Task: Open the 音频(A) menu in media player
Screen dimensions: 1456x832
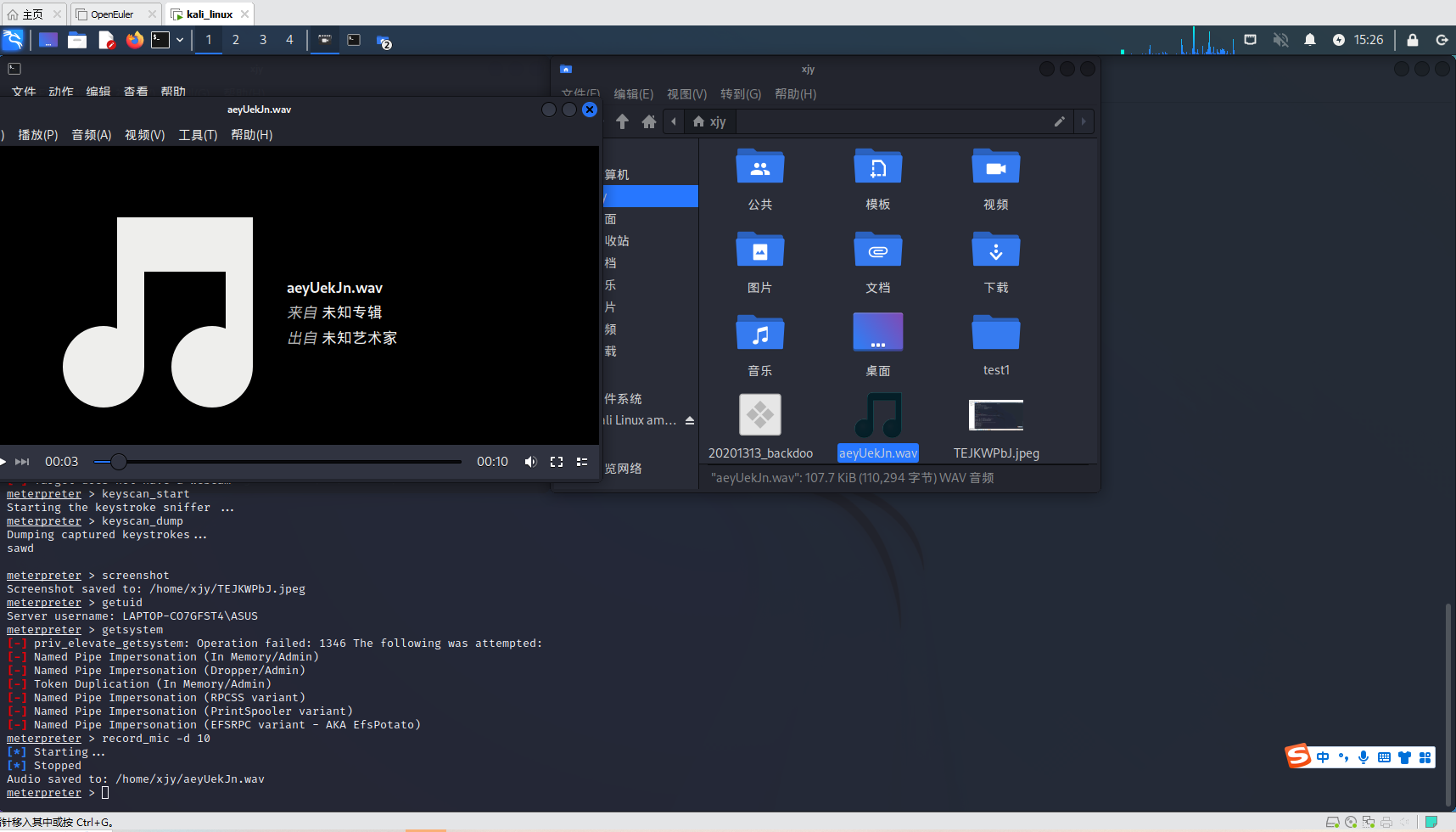Action: click(92, 135)
